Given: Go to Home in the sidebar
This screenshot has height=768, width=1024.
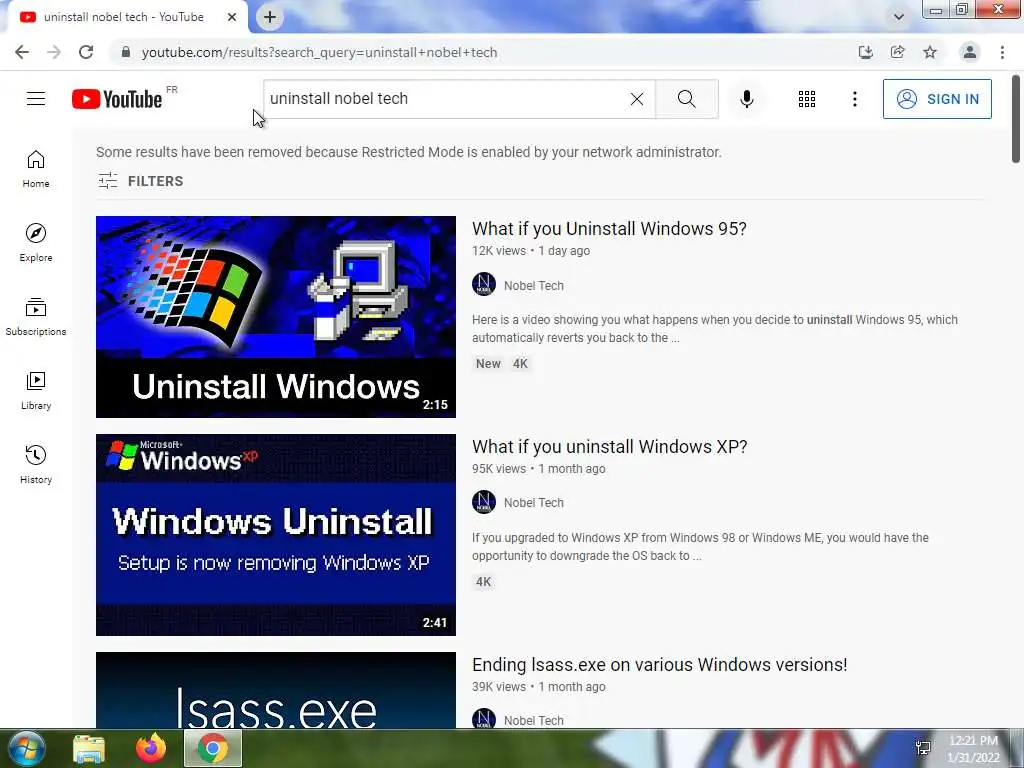Looking at the screenshot, I should coord(36,168).
